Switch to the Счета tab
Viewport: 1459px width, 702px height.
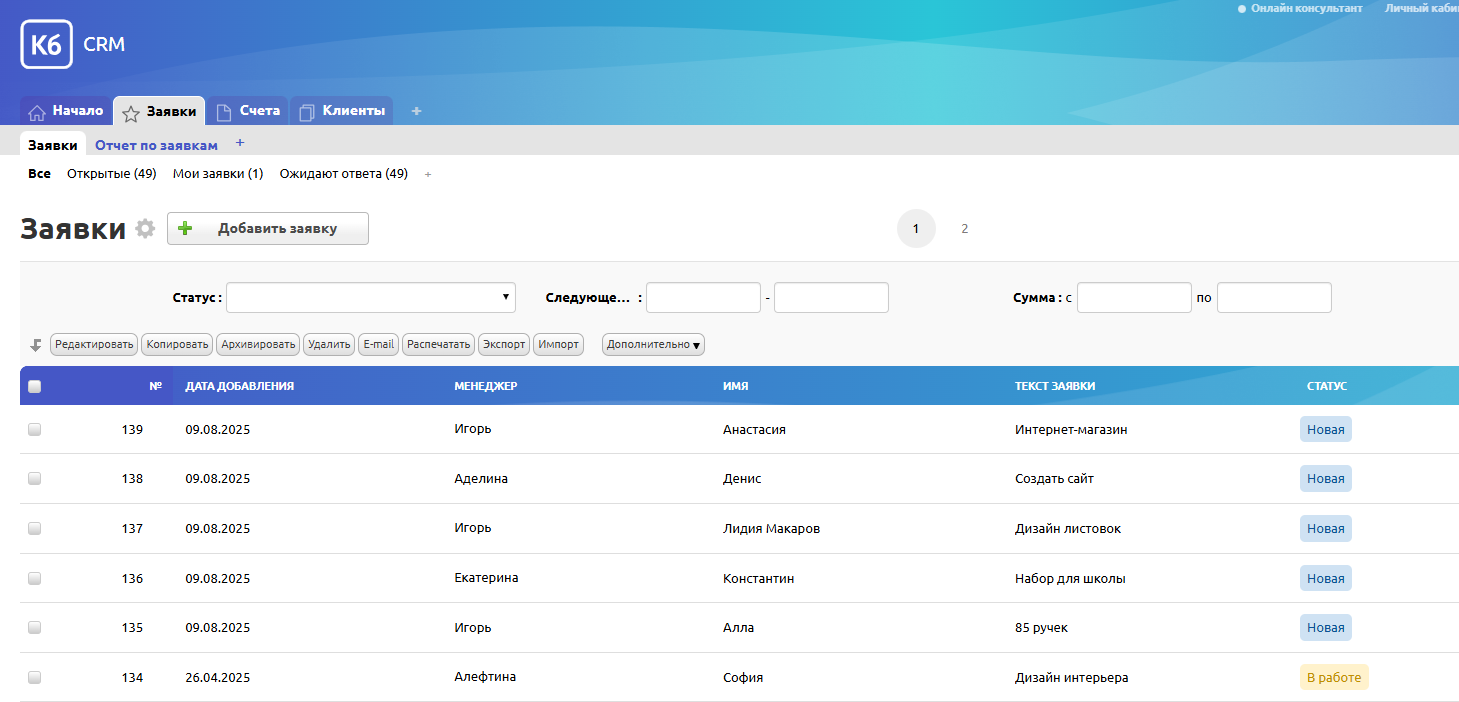tap(249, 111)
